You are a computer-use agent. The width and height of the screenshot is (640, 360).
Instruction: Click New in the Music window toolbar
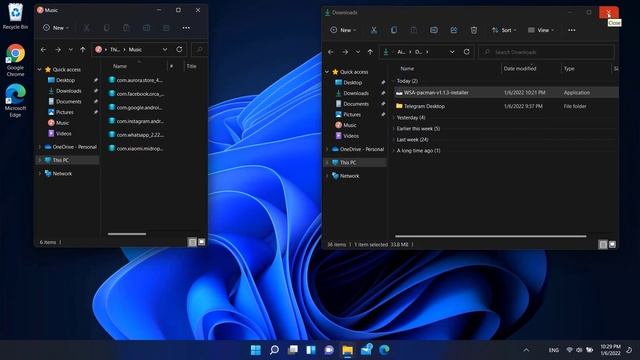(56, 28)
